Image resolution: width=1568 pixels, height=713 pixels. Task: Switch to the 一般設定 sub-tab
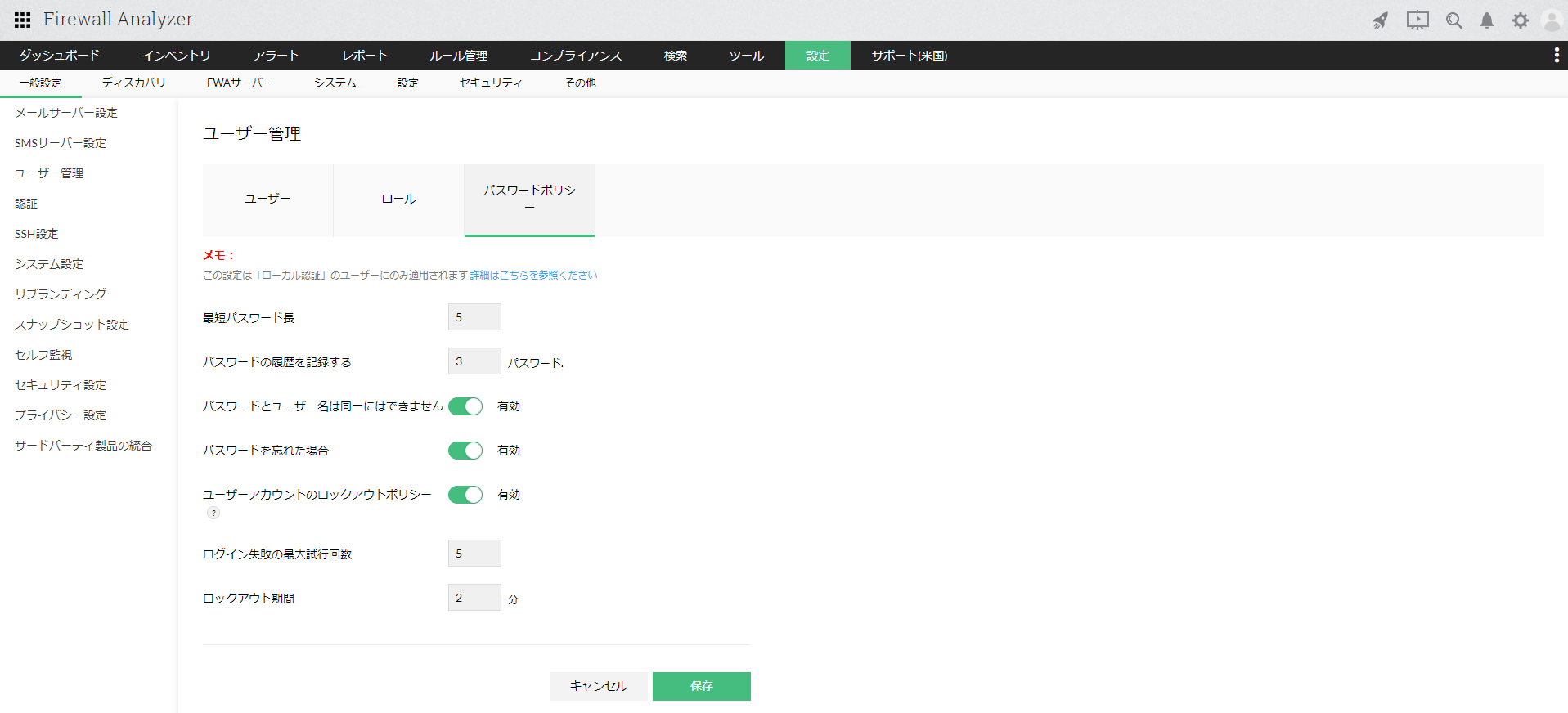click(x=40, y=83)
